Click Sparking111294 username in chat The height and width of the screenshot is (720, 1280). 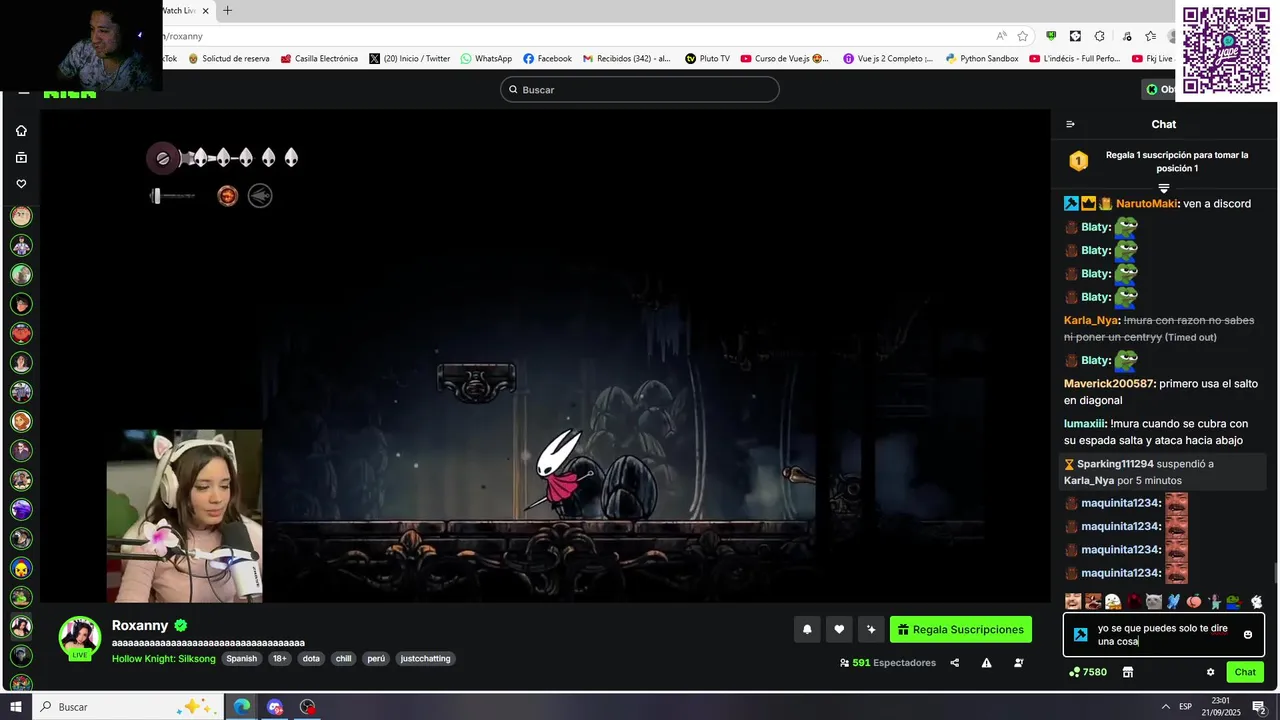coord(1115,464)
